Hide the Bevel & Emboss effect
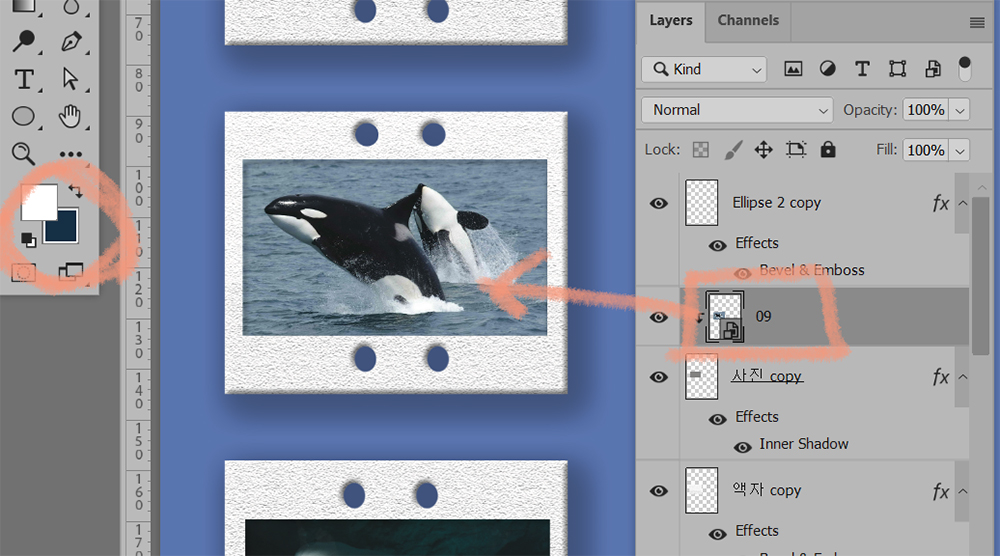Screen dimensions: 1000x556 [x=742, y=274]
